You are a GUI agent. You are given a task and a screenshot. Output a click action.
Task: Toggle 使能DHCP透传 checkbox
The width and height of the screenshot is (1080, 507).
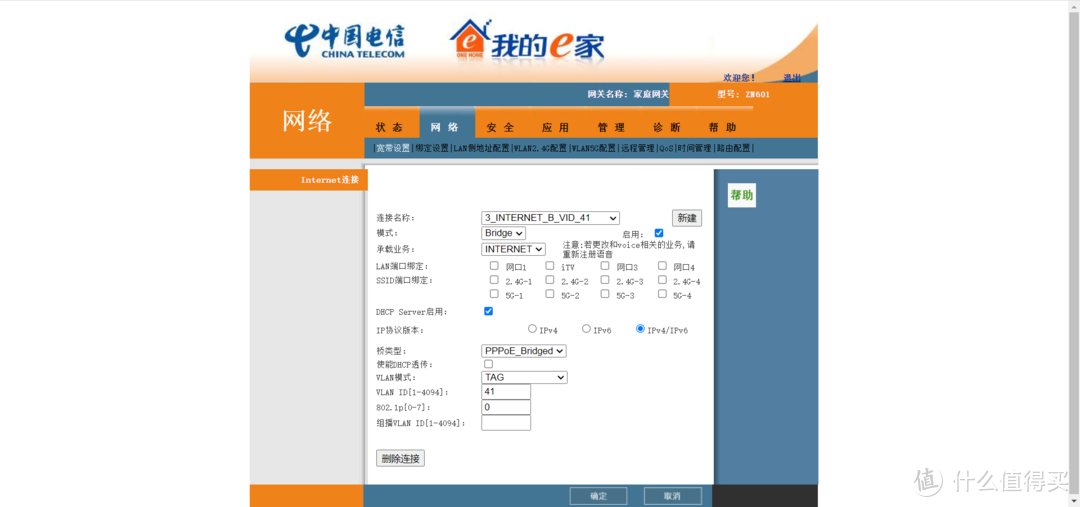tap(488, 364)
